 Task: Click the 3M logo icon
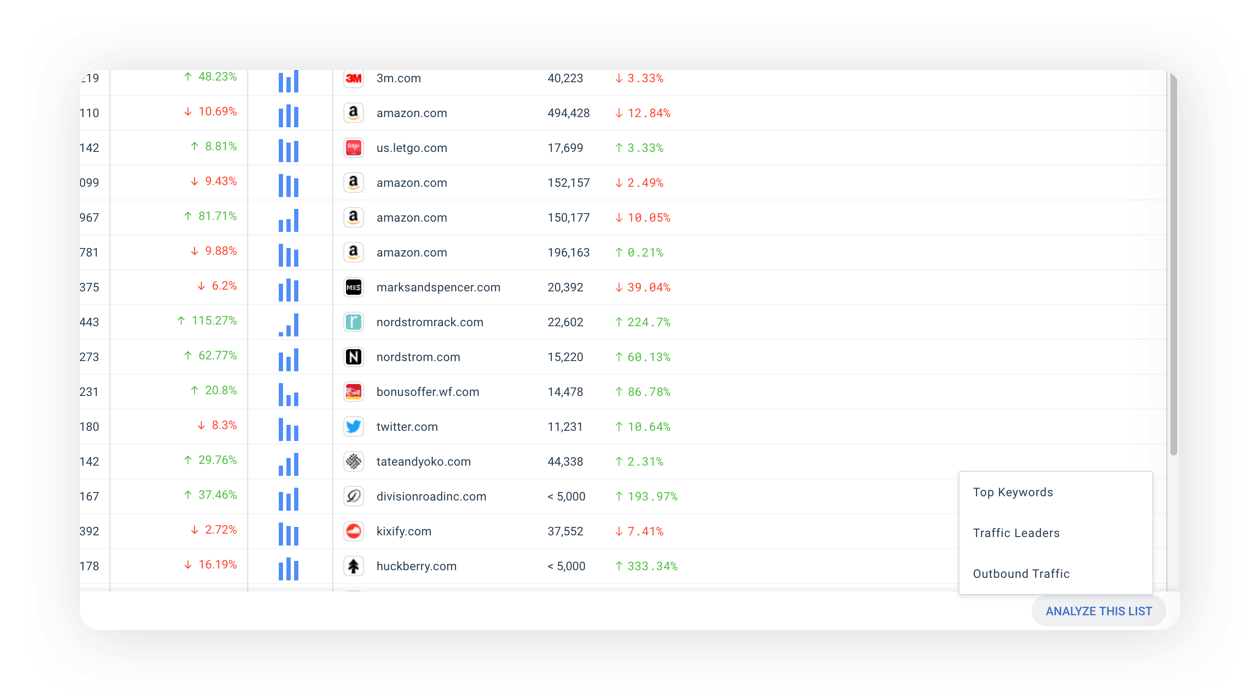353,78
